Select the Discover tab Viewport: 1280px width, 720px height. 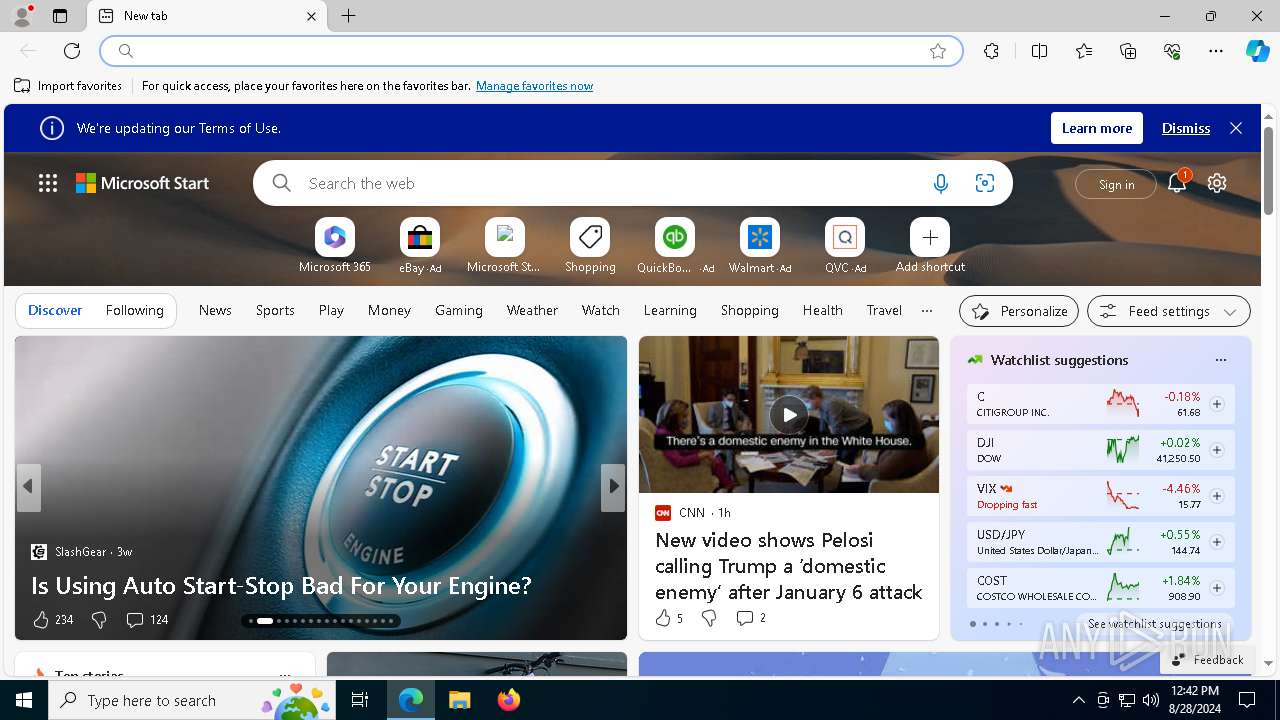point(55,311)
